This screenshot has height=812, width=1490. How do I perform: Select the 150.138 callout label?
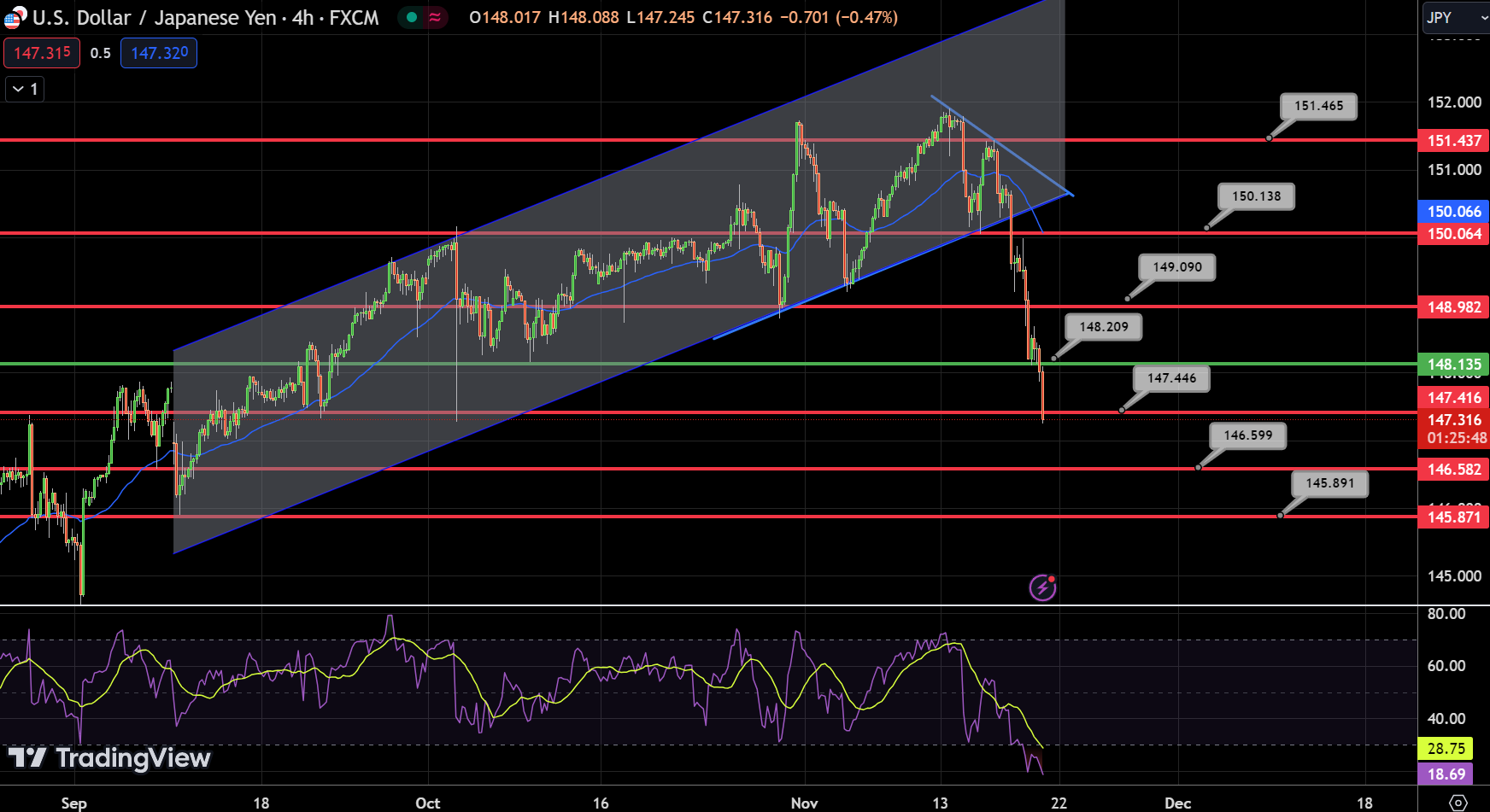pyautogui.click(x=1256, y=196)
